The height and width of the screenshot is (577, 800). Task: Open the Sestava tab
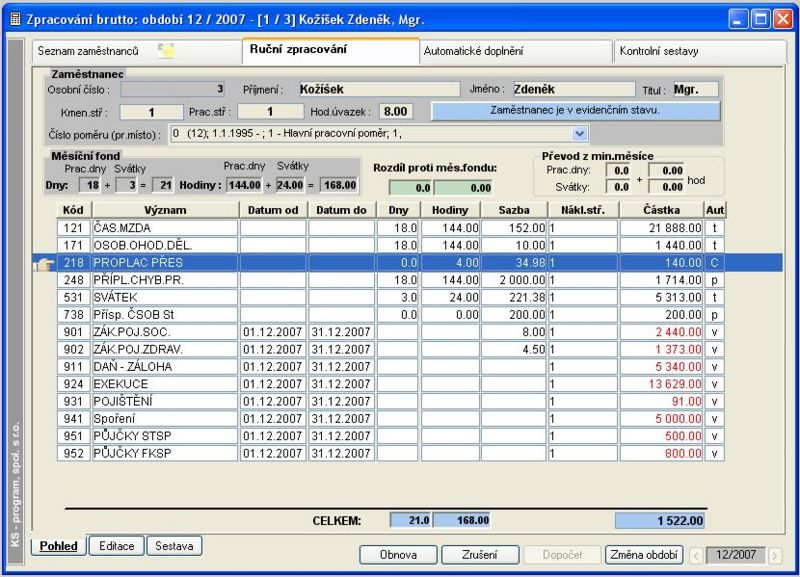point(174,546)
